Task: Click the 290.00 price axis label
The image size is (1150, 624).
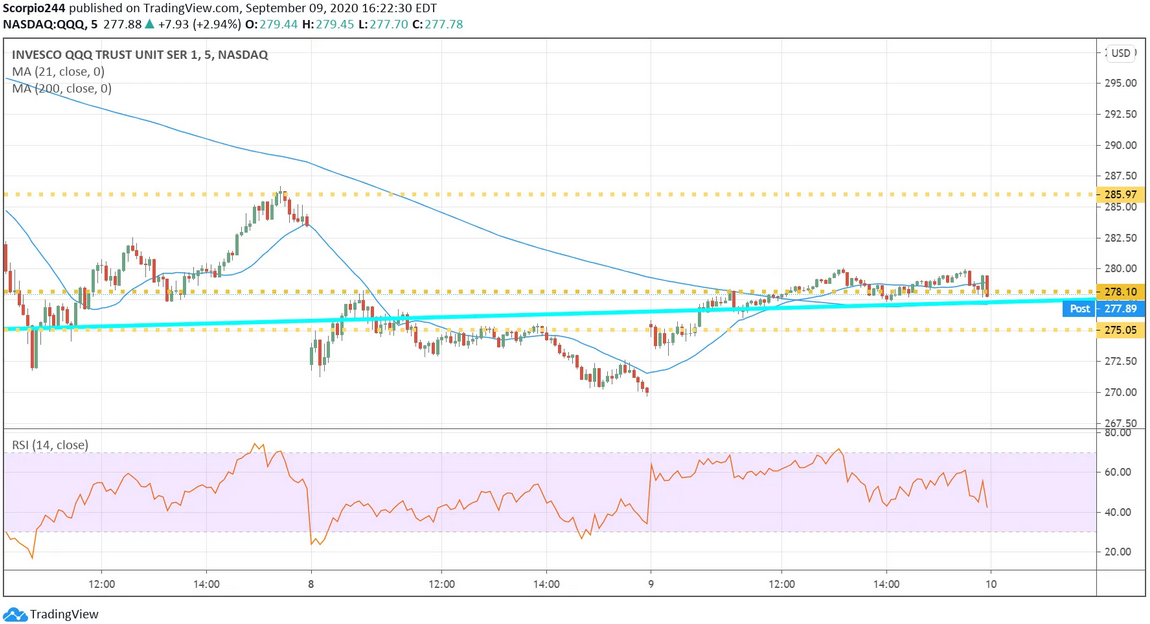Action: click(x=1121, y=144)
